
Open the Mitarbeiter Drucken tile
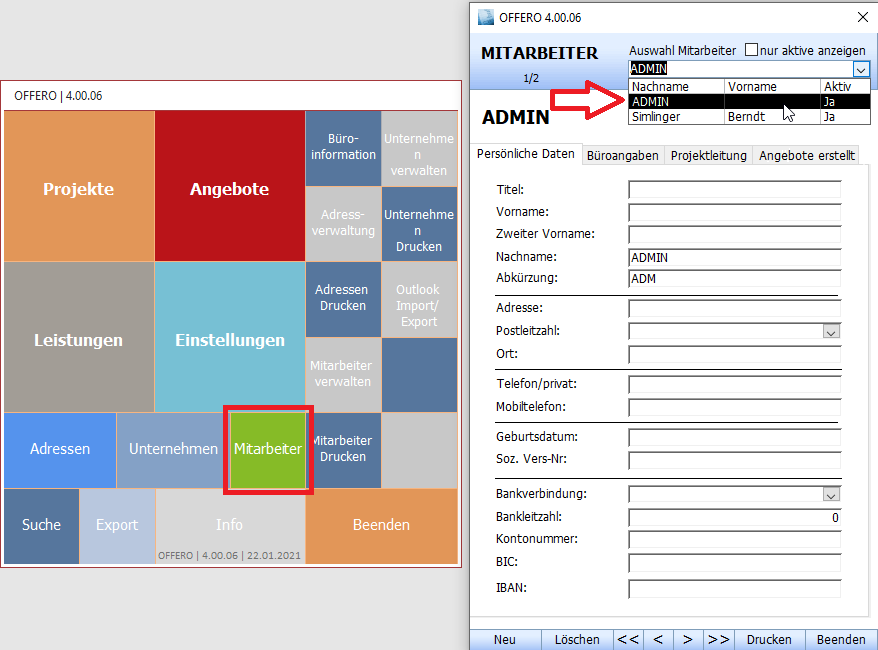coord(343,449)
